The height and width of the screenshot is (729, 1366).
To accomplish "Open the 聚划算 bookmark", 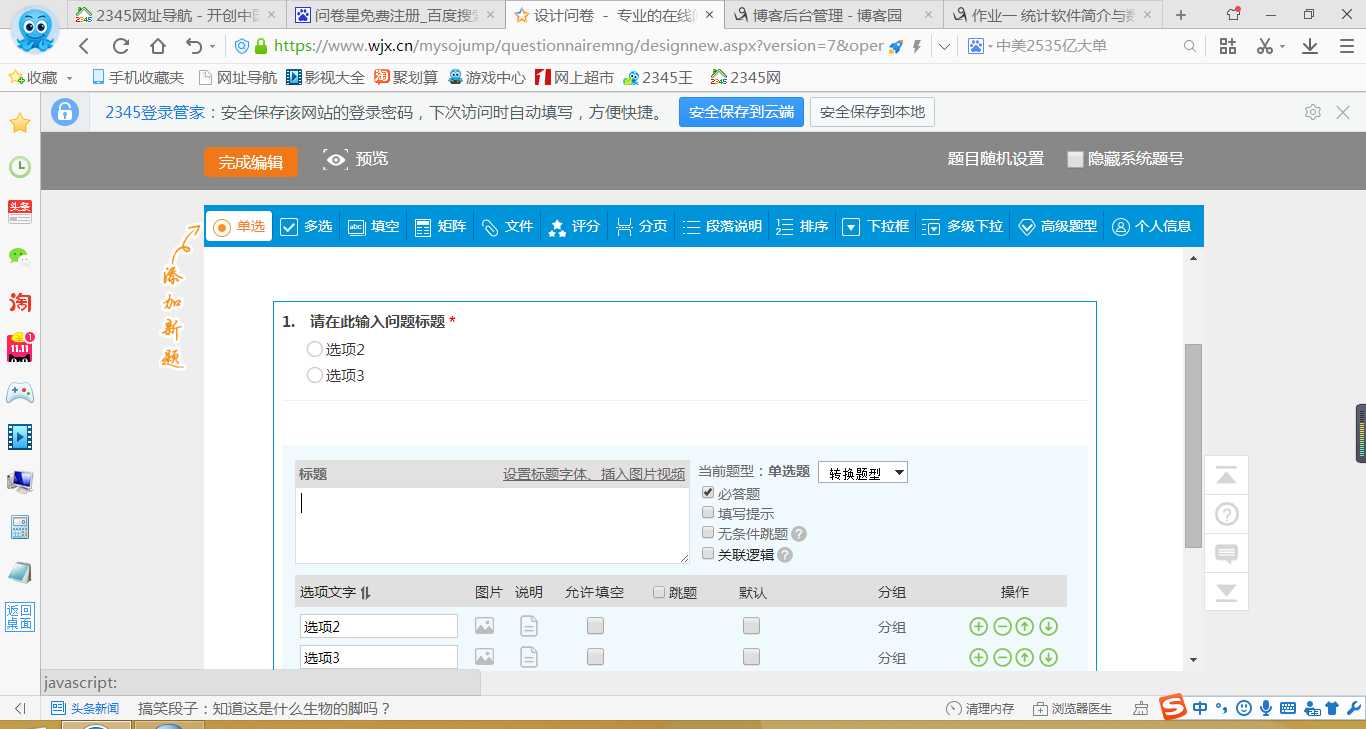I will coord(406,77).
